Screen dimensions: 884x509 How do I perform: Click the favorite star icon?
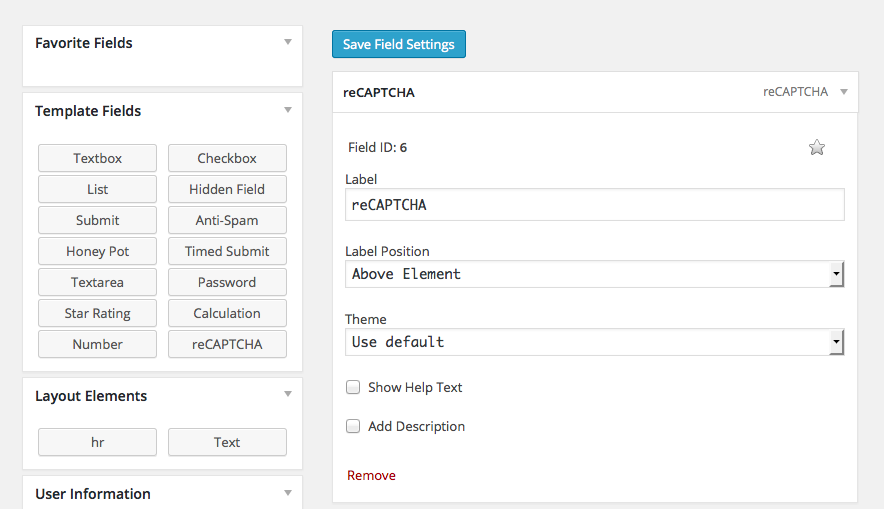click(x=817, y=148)
